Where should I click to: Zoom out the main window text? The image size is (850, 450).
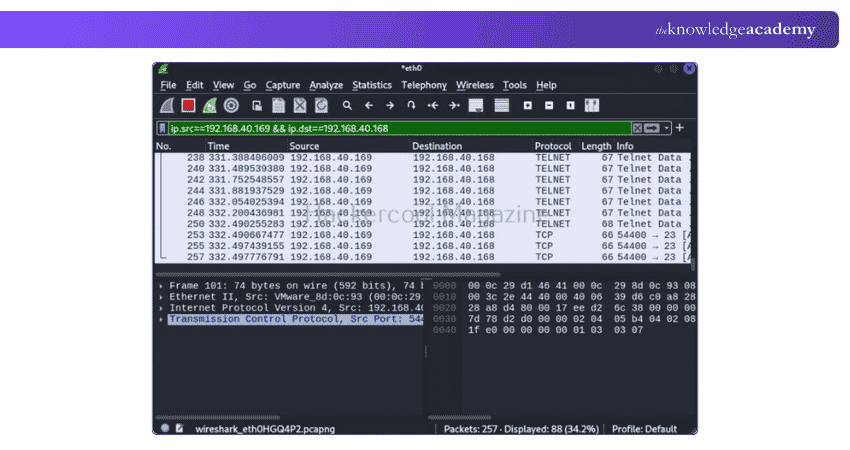(x=549, y=106)
